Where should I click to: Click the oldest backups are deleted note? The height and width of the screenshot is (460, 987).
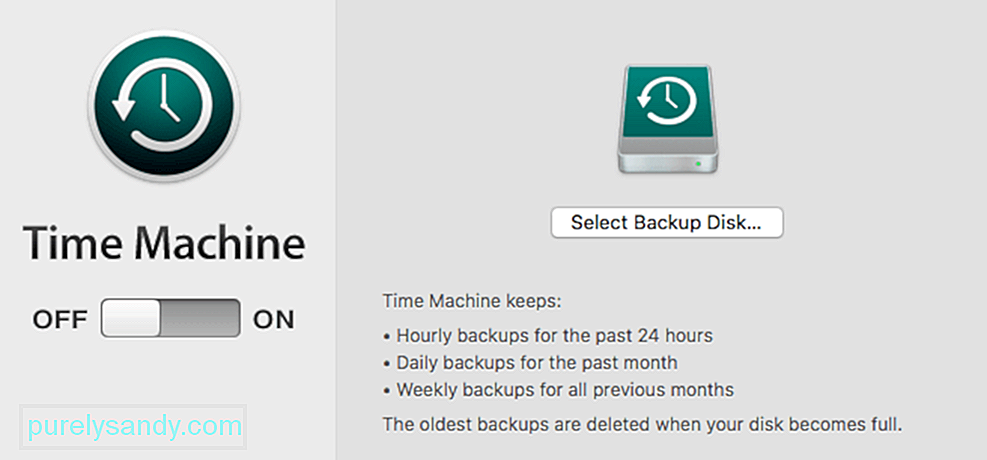point(643,424)
